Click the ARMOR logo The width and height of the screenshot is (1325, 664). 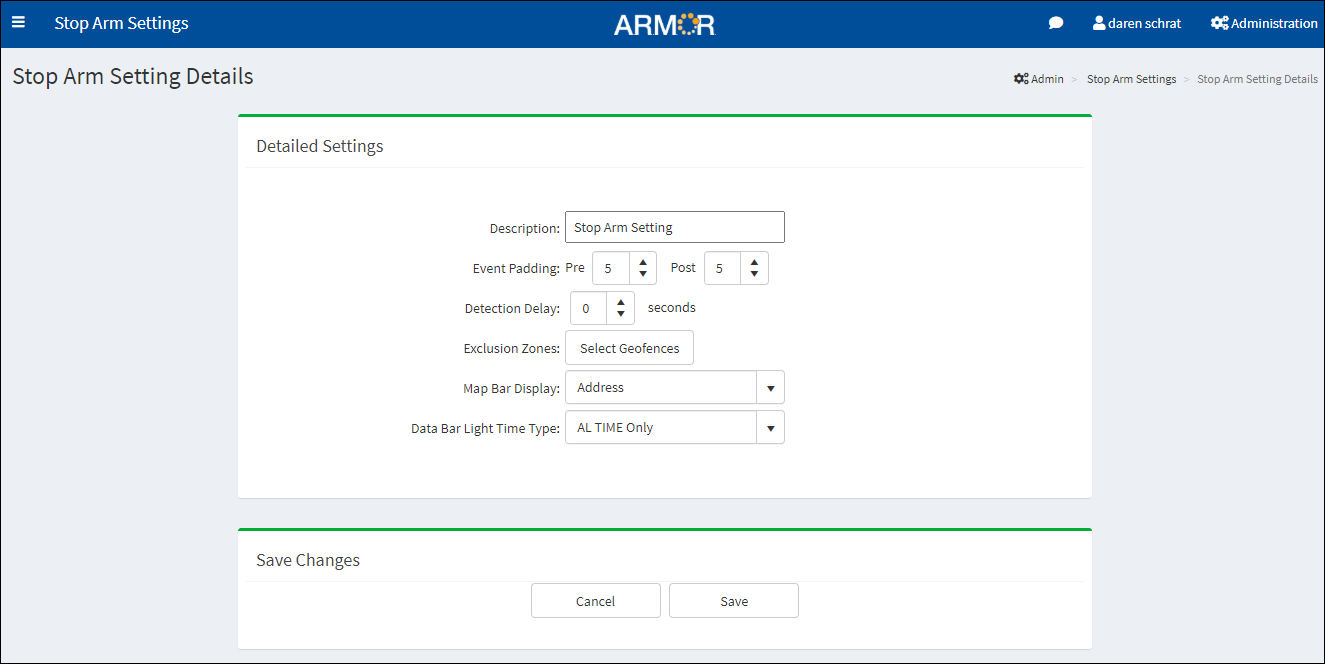tap(665, 24)
